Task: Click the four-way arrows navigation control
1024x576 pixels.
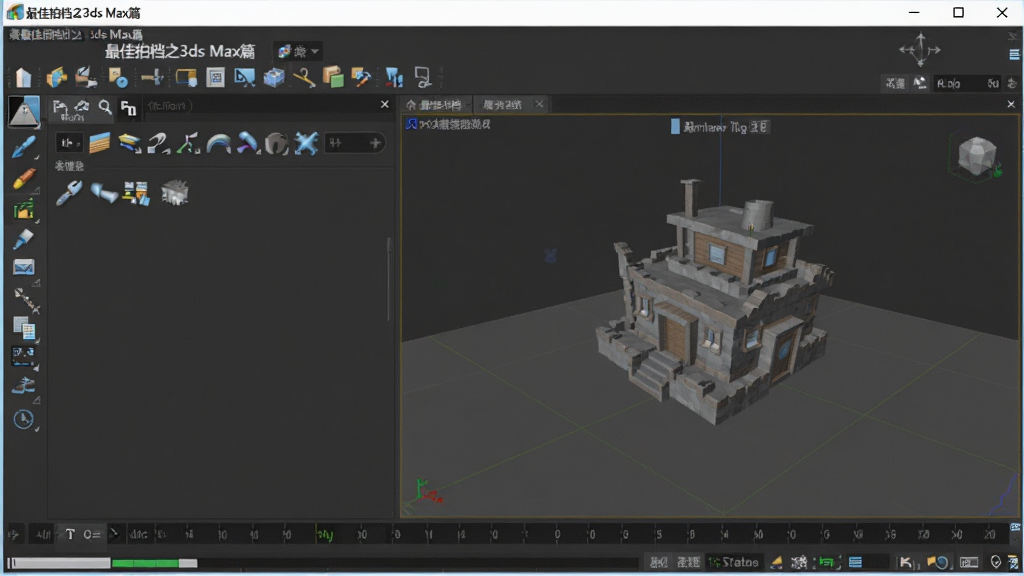Action: click(920, 50)
